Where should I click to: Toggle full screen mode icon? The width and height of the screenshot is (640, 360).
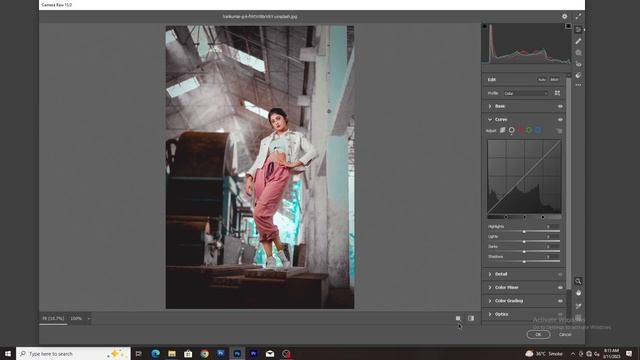point(578,16)
